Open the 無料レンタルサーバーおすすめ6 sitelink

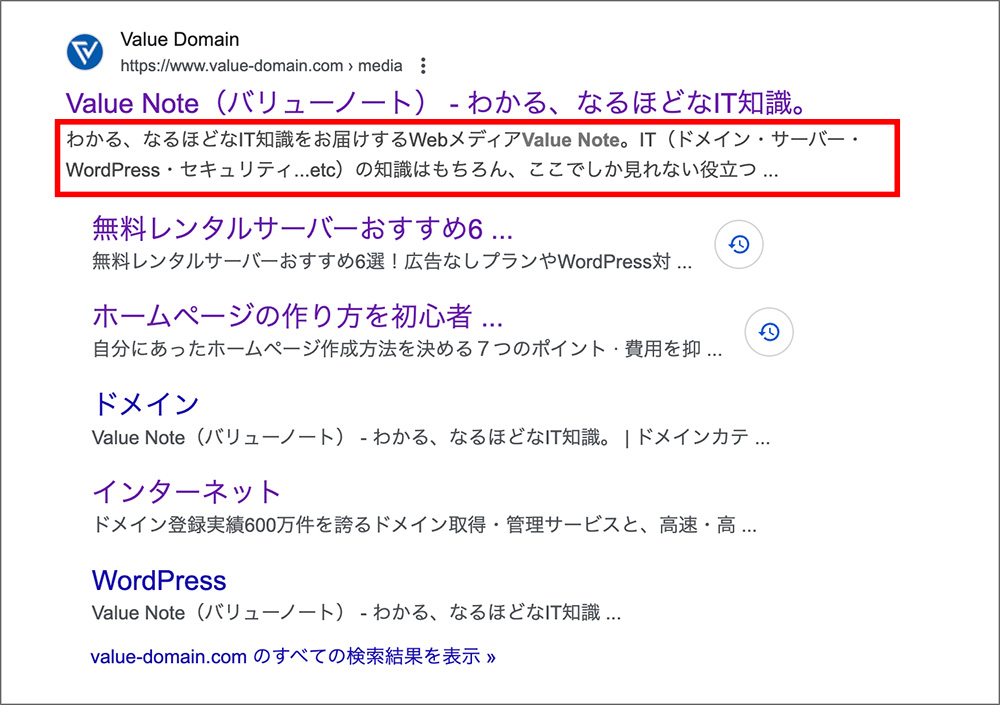[302, 228]
